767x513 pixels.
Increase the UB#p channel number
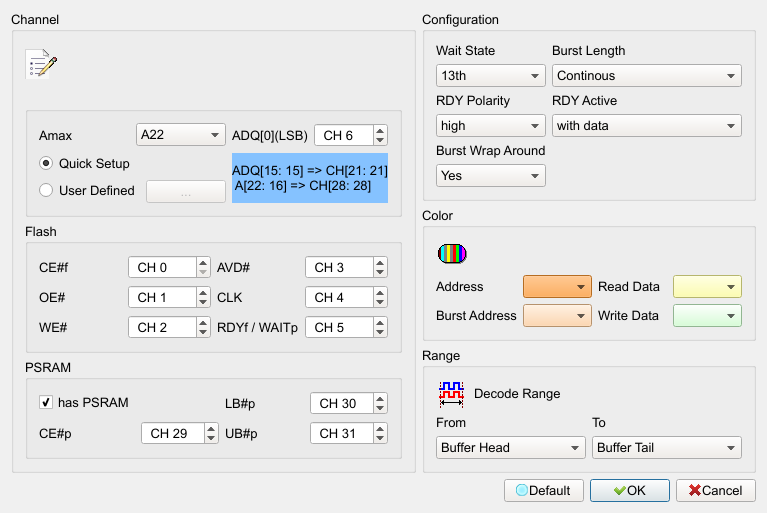point(380,428)
